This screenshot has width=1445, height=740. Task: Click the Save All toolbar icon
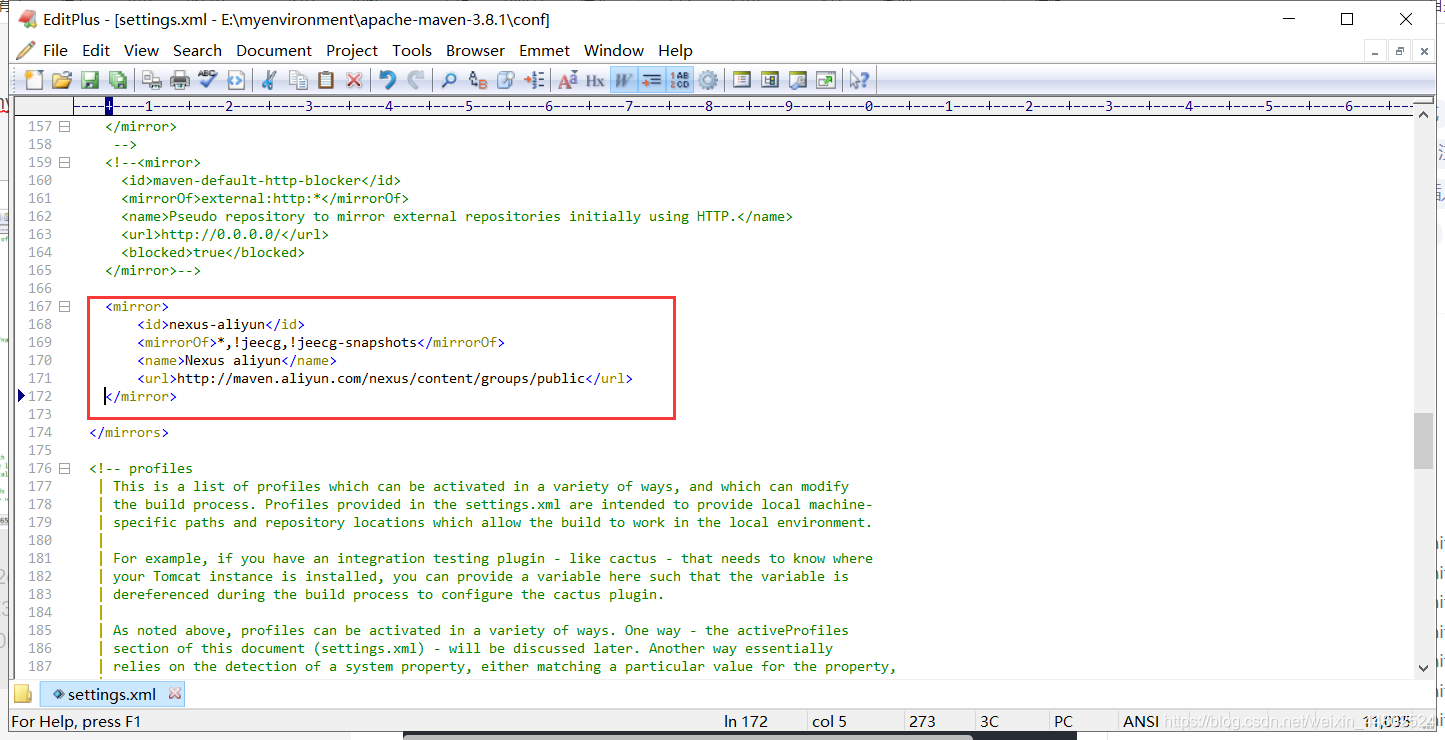pyautogui.click(x=118, y=80)
